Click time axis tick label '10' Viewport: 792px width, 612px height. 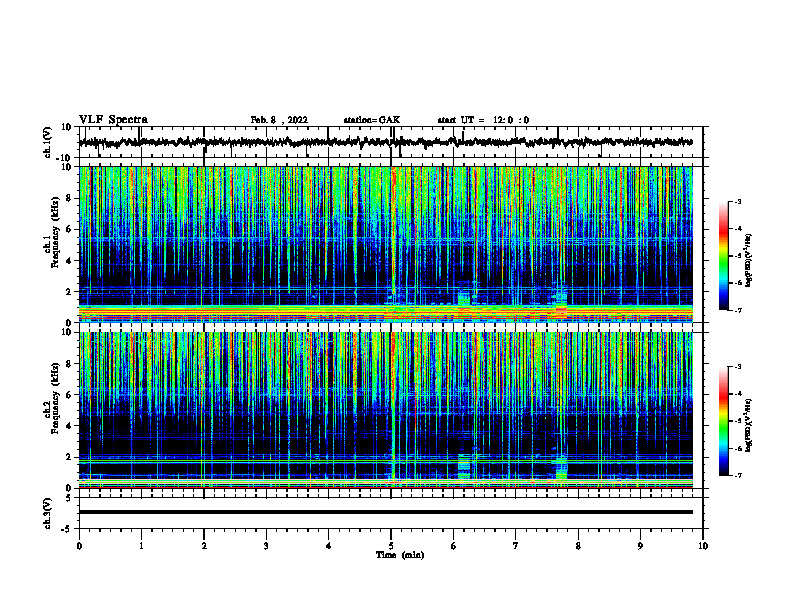(703, 546)
